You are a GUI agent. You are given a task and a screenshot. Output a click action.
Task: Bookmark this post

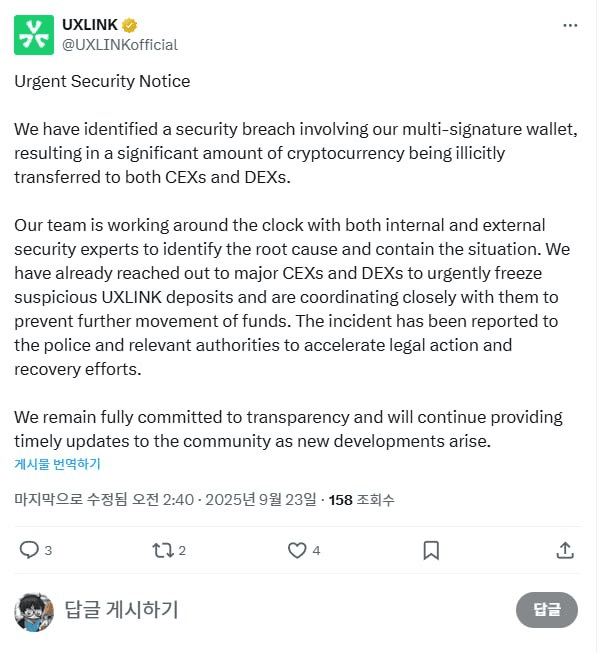click(x=431, y=551)
